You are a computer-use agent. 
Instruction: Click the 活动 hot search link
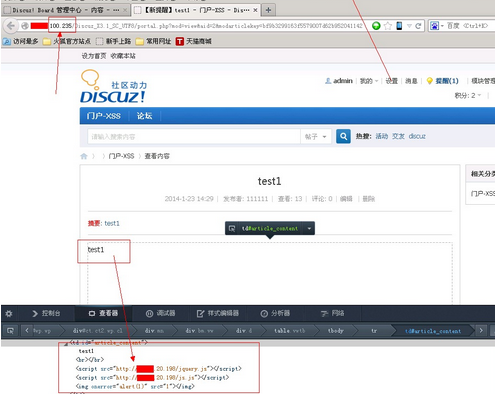(382, 136)
